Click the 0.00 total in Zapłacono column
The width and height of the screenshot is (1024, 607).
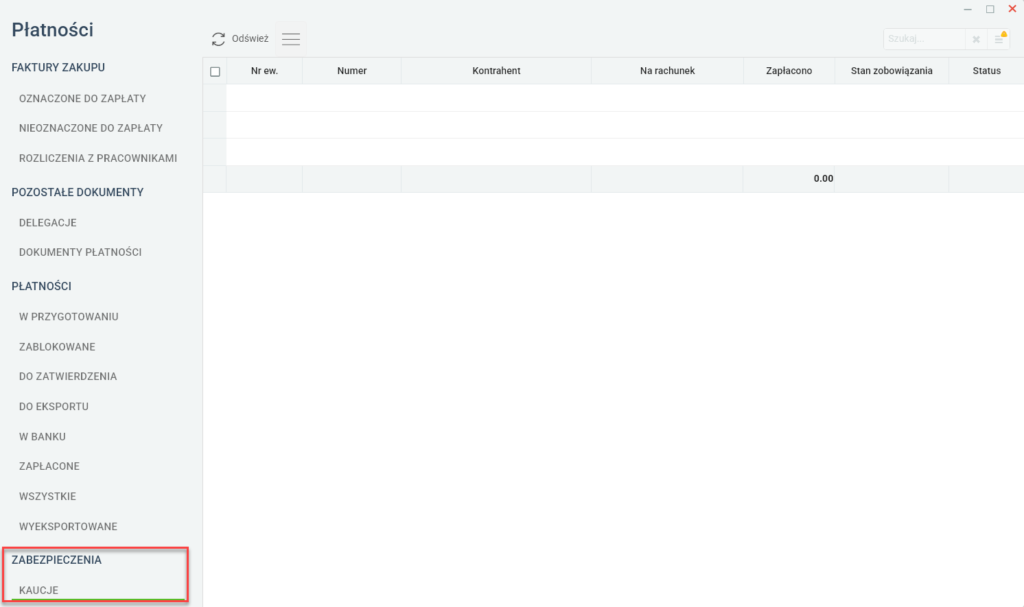pos(823,178)
